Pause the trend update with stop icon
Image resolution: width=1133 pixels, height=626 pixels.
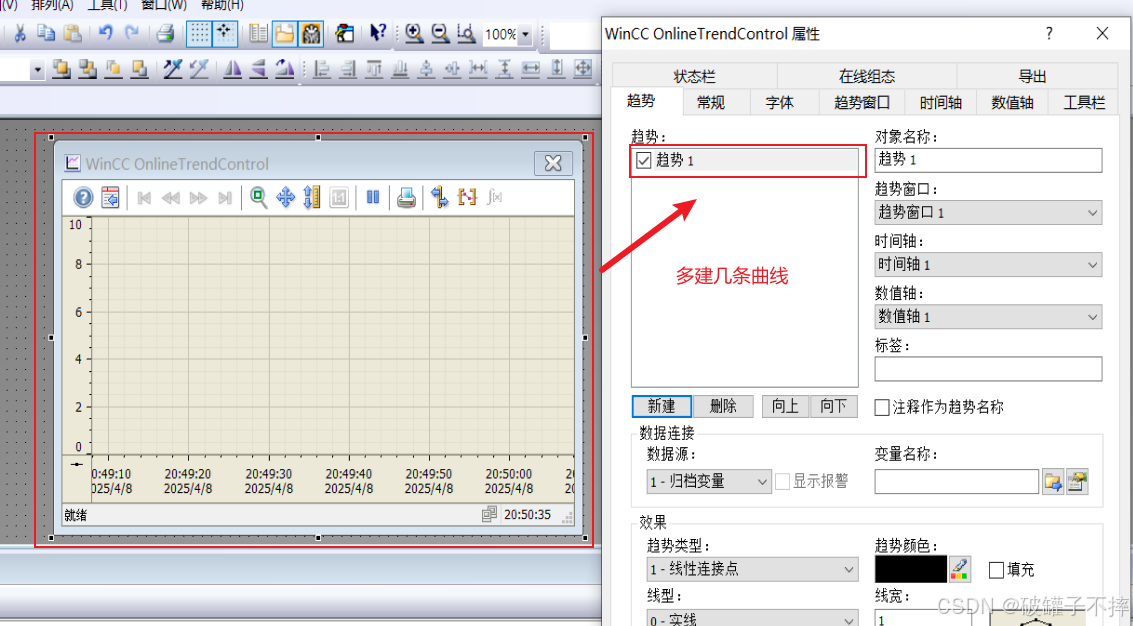(373, 197)
